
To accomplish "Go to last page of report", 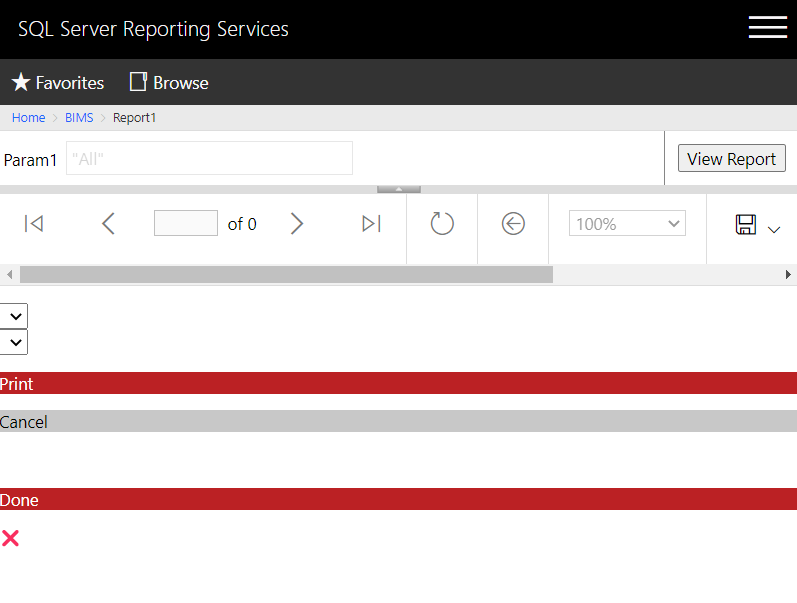I will pyautogui.click(x=372, y=224).
